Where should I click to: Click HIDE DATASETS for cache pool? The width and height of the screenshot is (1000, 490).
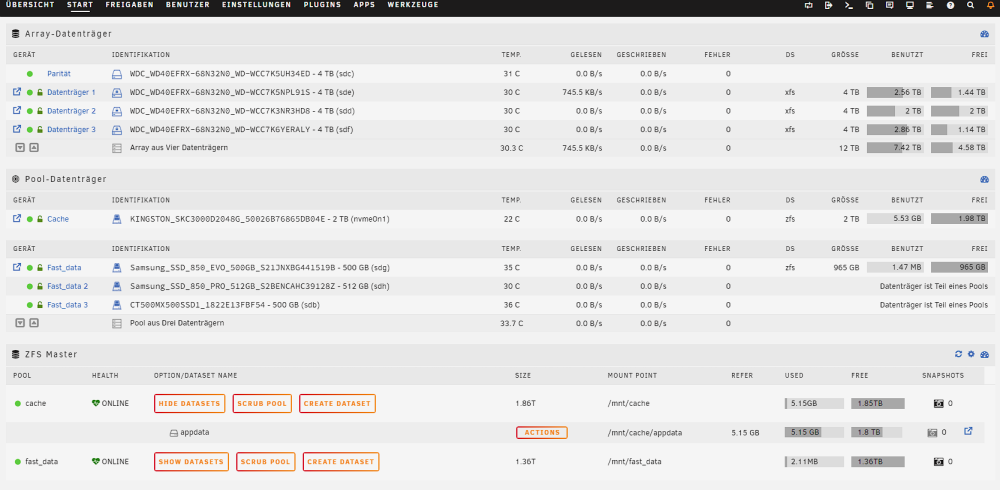click(x=189, y=404)
